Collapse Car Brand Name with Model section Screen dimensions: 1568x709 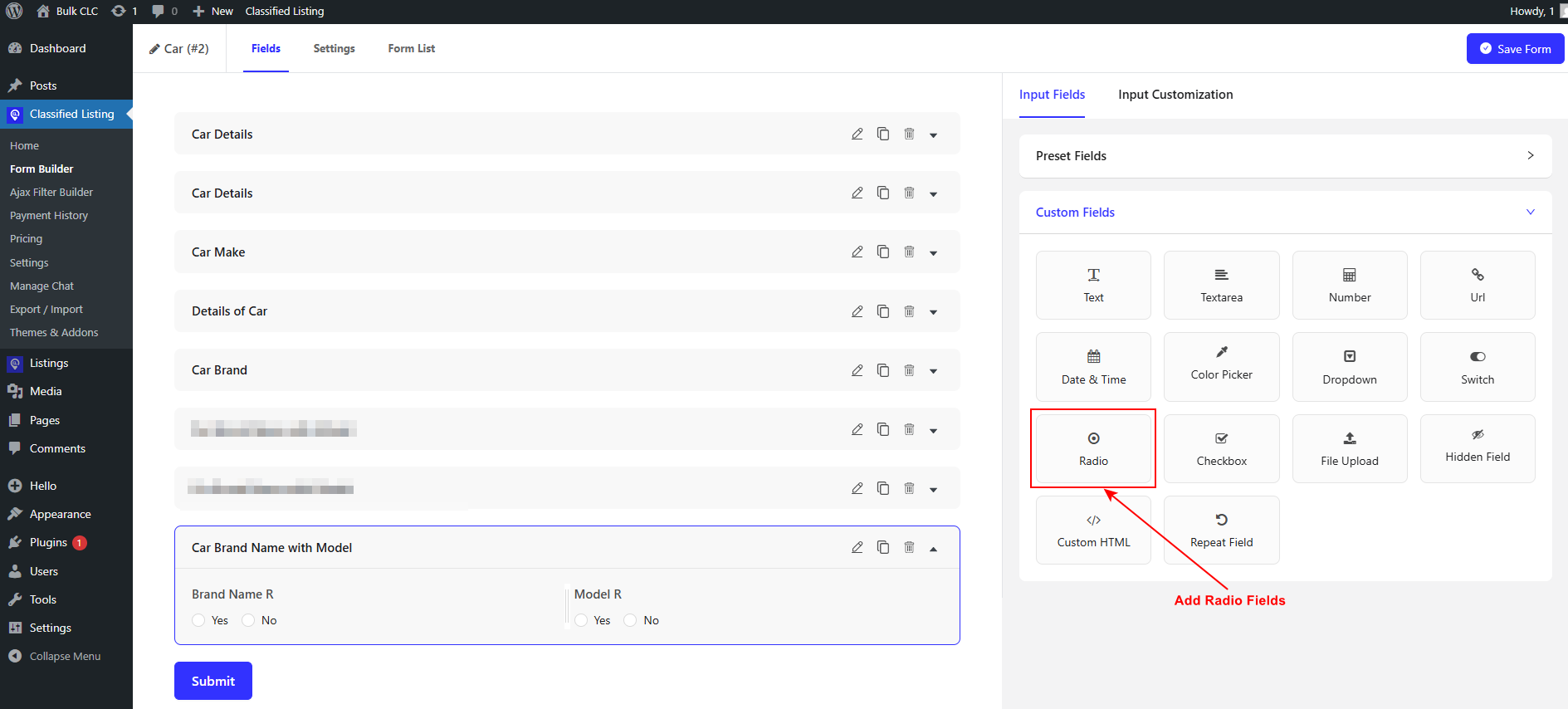pyautogui.click(x=933, y=548)
